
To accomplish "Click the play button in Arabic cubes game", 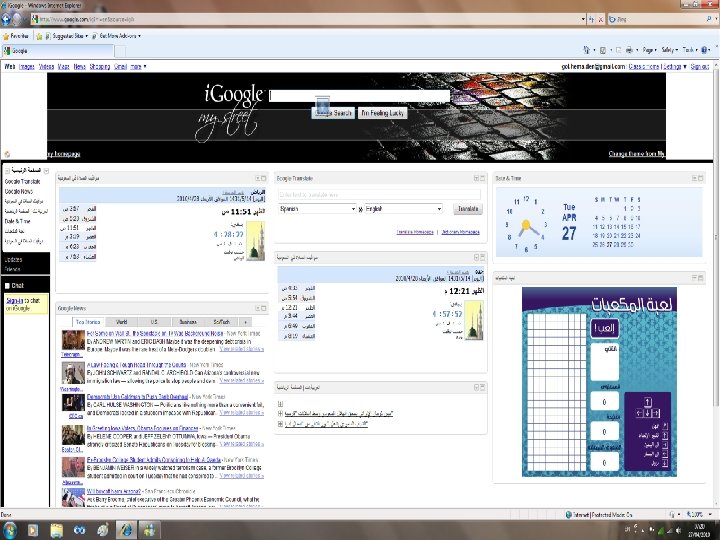I will coord(604,328).
